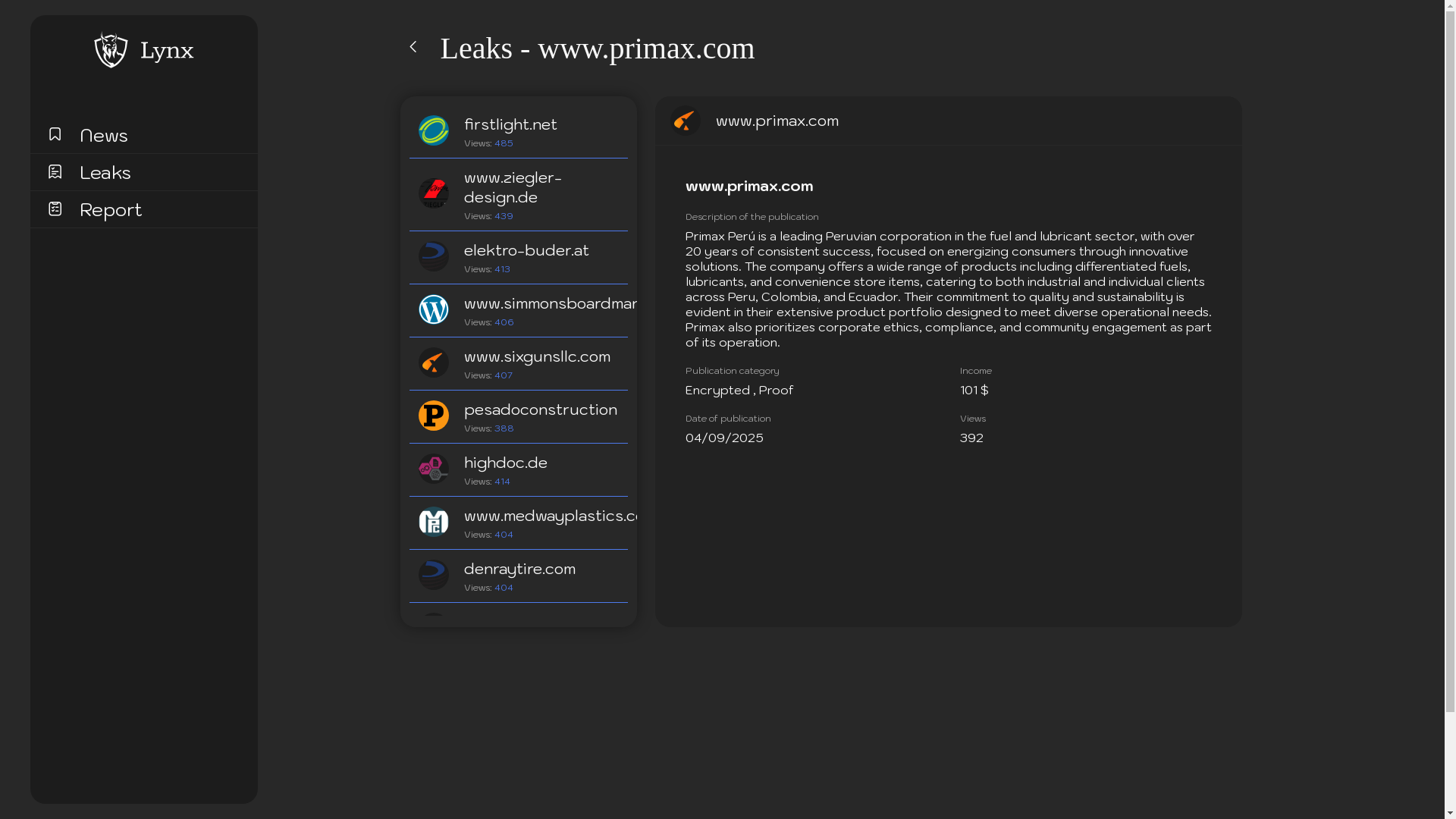Click the Lynx brand title text

[x=167, y=51]
